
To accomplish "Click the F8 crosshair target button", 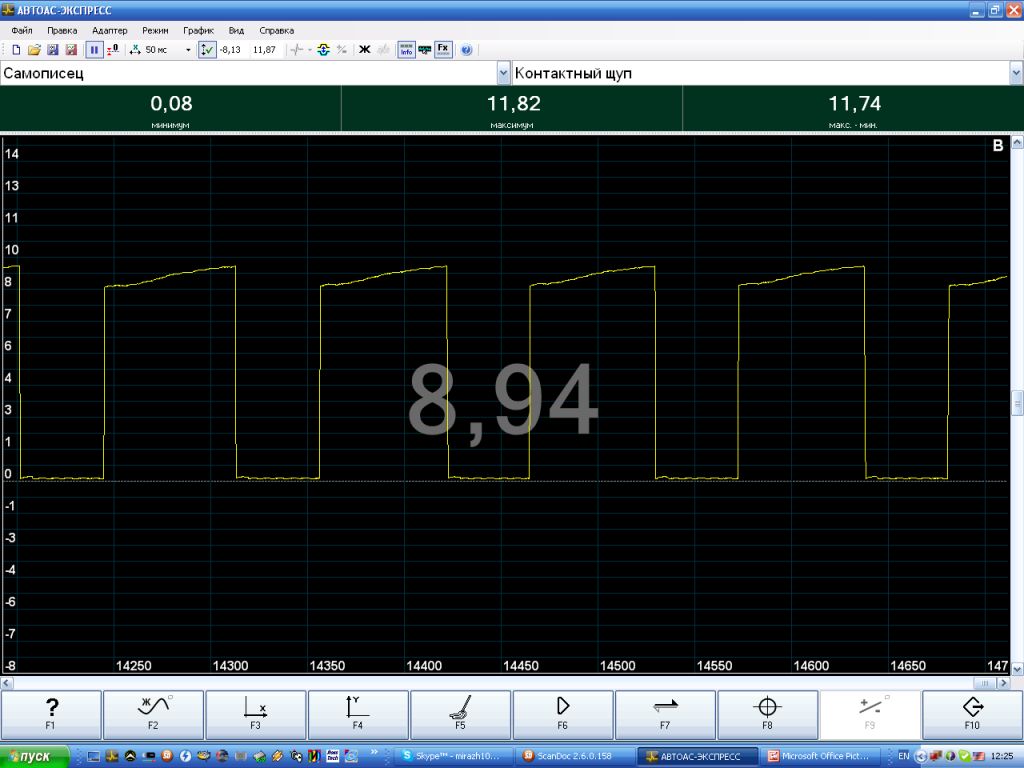I will pyautogui.click(x=767, y=714).
